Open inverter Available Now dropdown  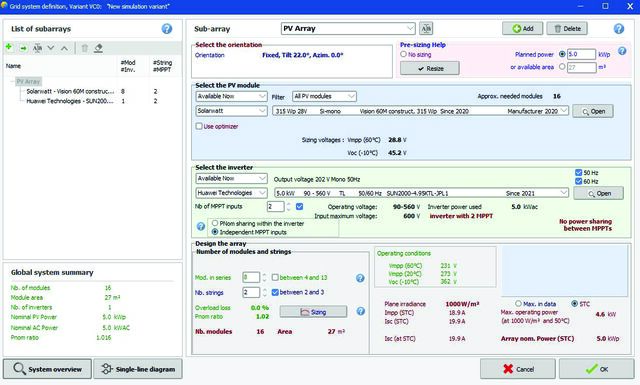coord(231,178)
